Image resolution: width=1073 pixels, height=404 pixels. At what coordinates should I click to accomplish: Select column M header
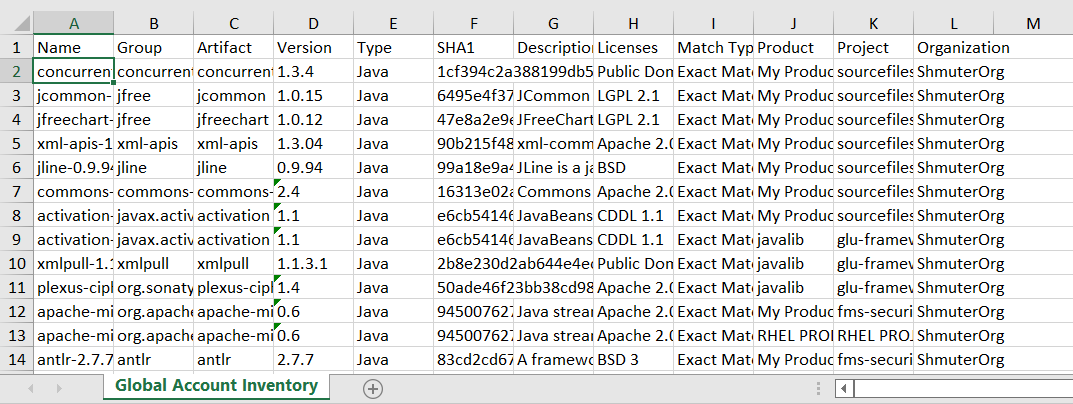[x=1032, y=23]
